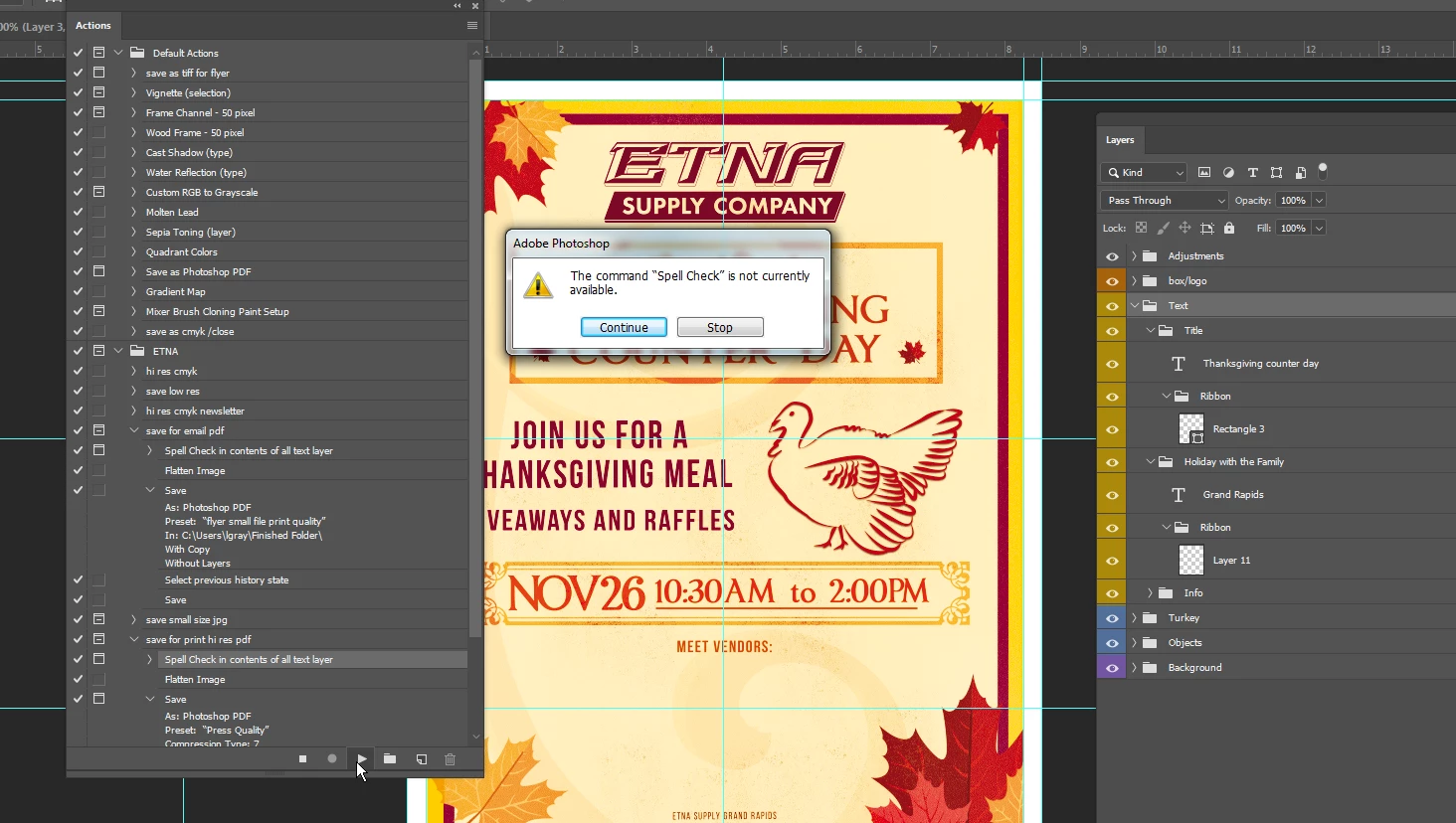Collapse the ETNA action set
1456x823 pixels.
(x=118, y=351)
